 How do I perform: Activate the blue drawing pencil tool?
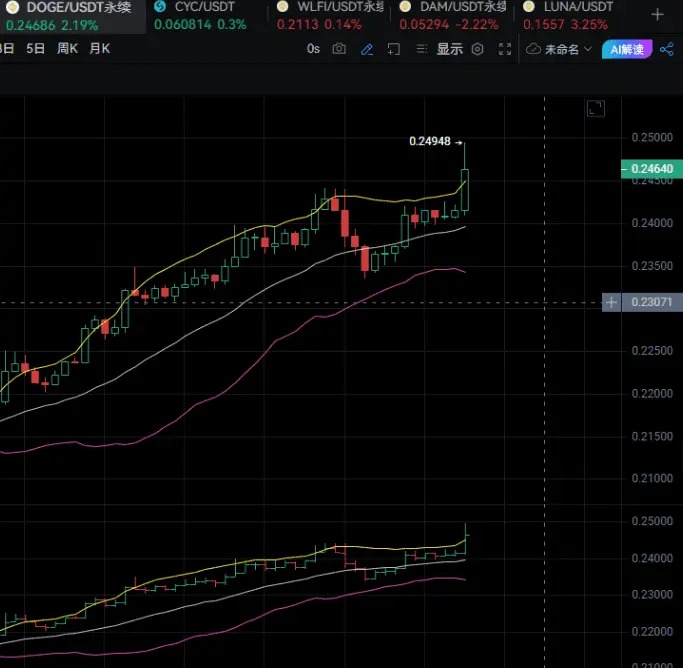[x=367, y=49]
